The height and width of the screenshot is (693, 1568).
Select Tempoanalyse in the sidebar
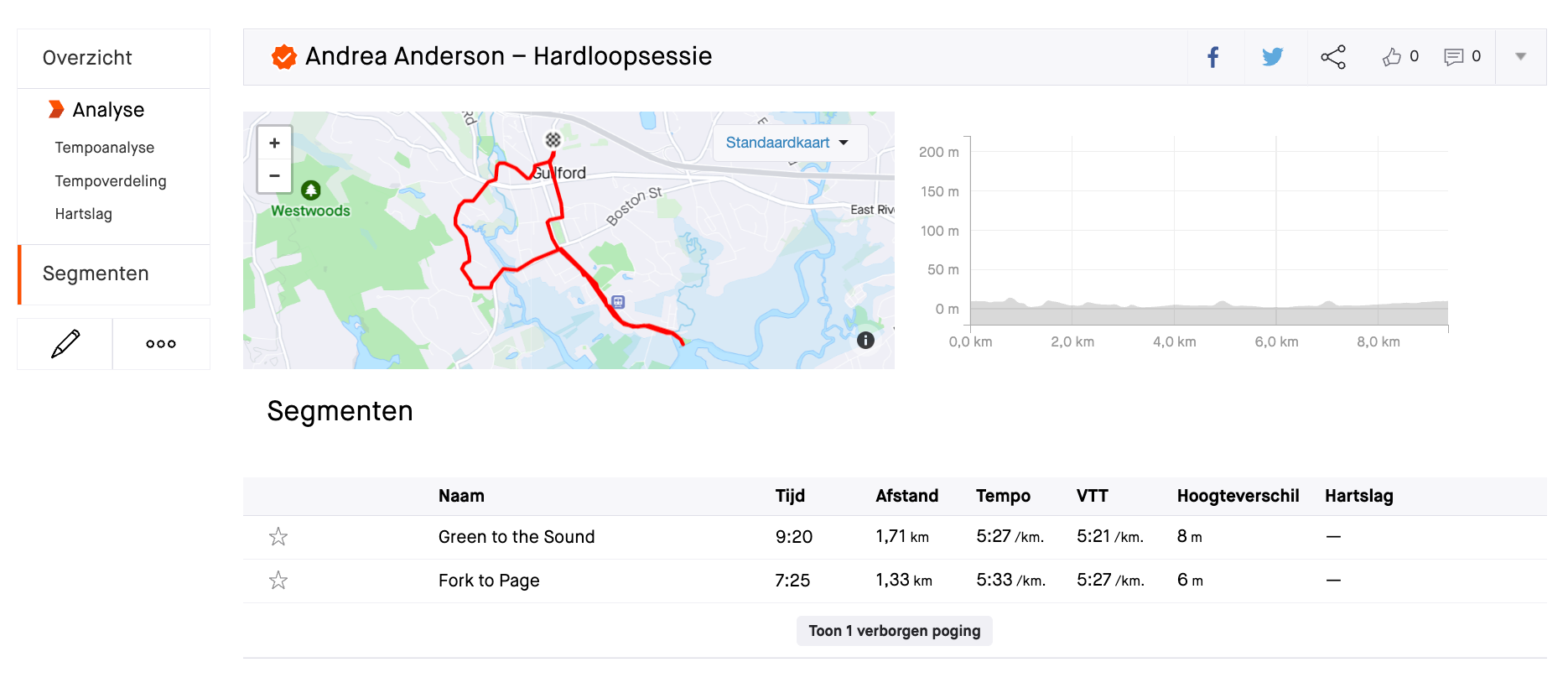[105, 148]
